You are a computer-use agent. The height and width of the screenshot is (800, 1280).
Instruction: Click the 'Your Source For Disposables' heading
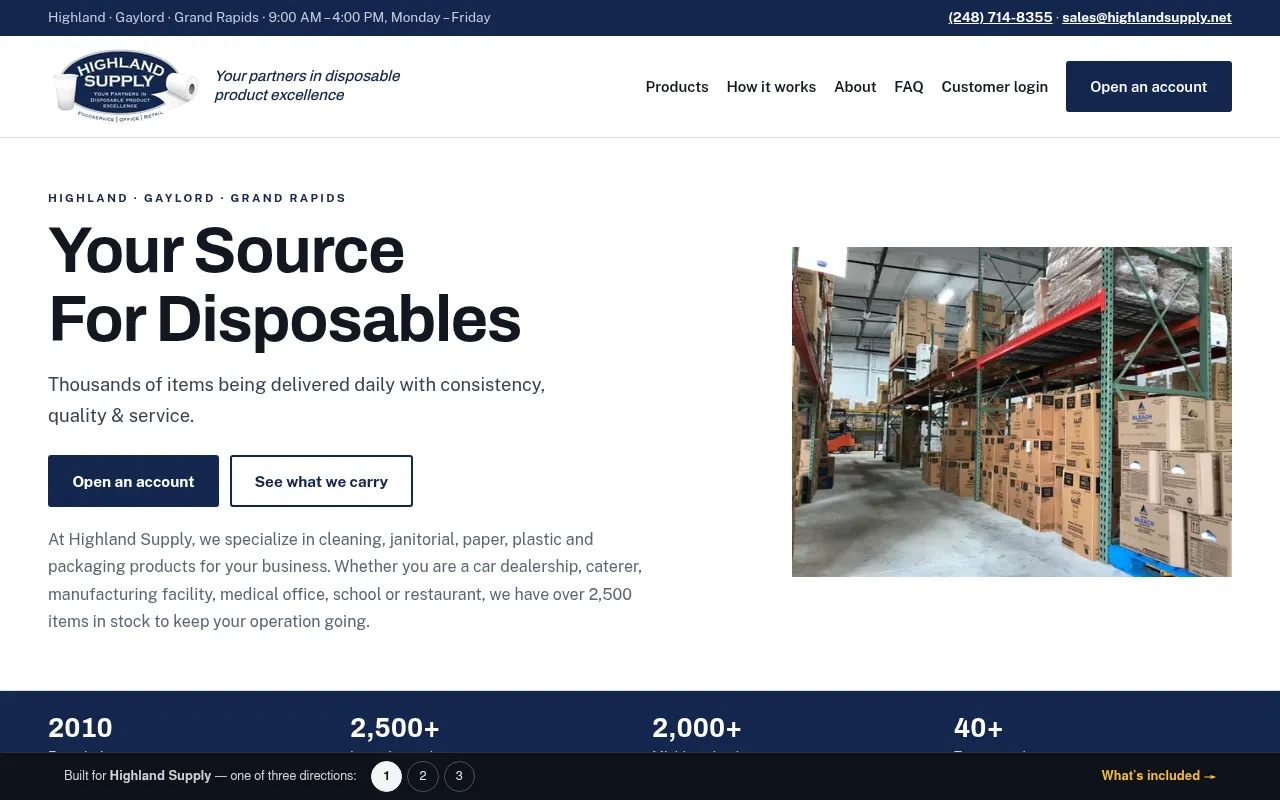pos(285,284)
